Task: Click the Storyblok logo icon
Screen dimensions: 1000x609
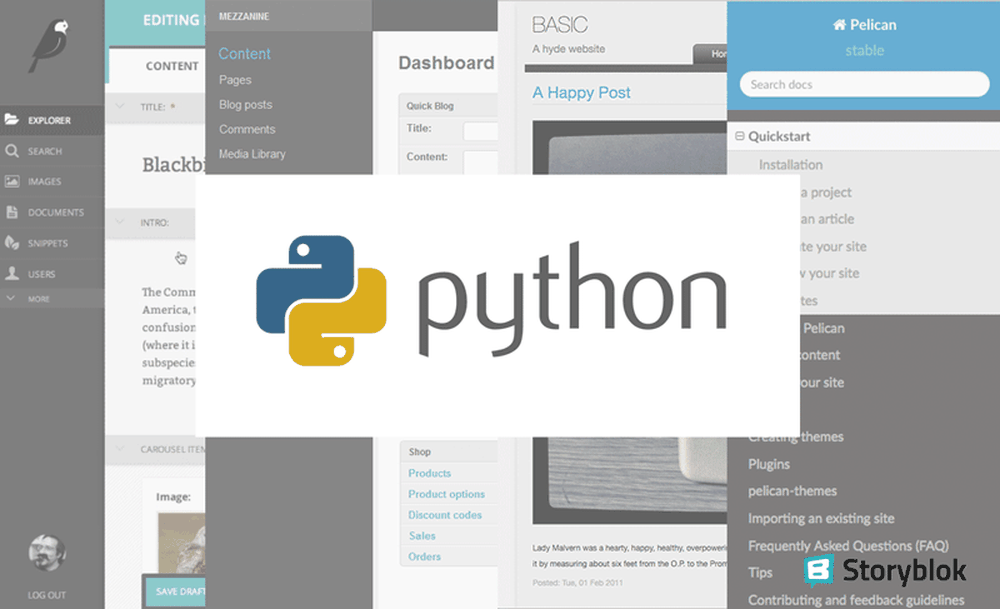Action: click(819, 571)
